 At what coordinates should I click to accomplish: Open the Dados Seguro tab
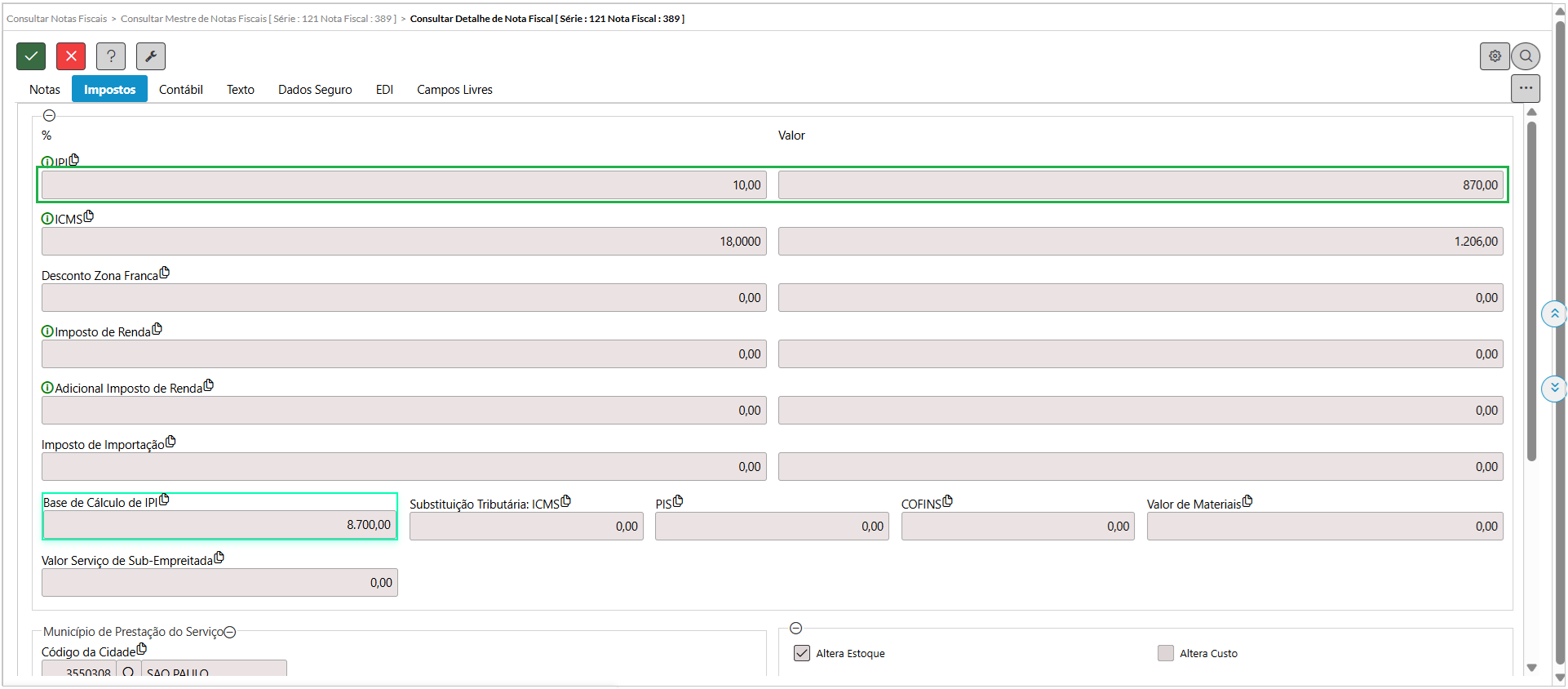[x=315, y=90]
